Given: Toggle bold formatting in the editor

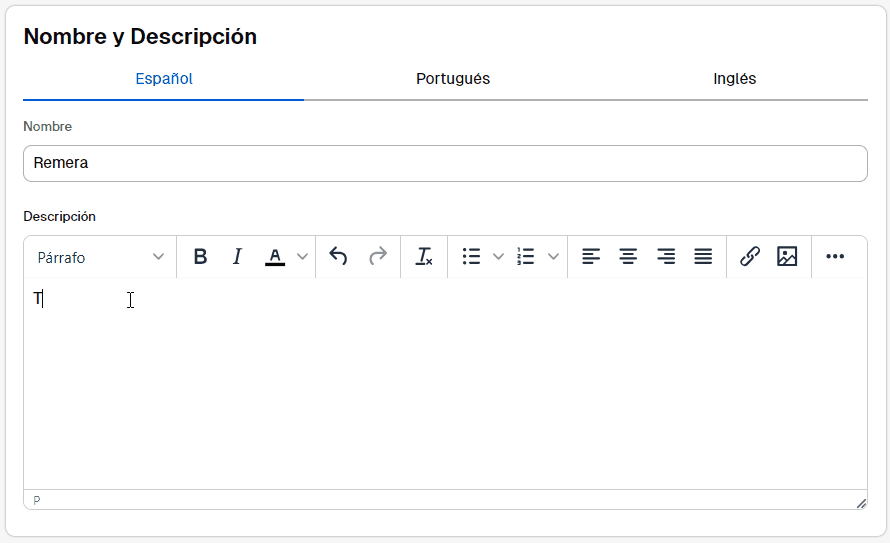Looking at the screenshot, I should 200,257.
